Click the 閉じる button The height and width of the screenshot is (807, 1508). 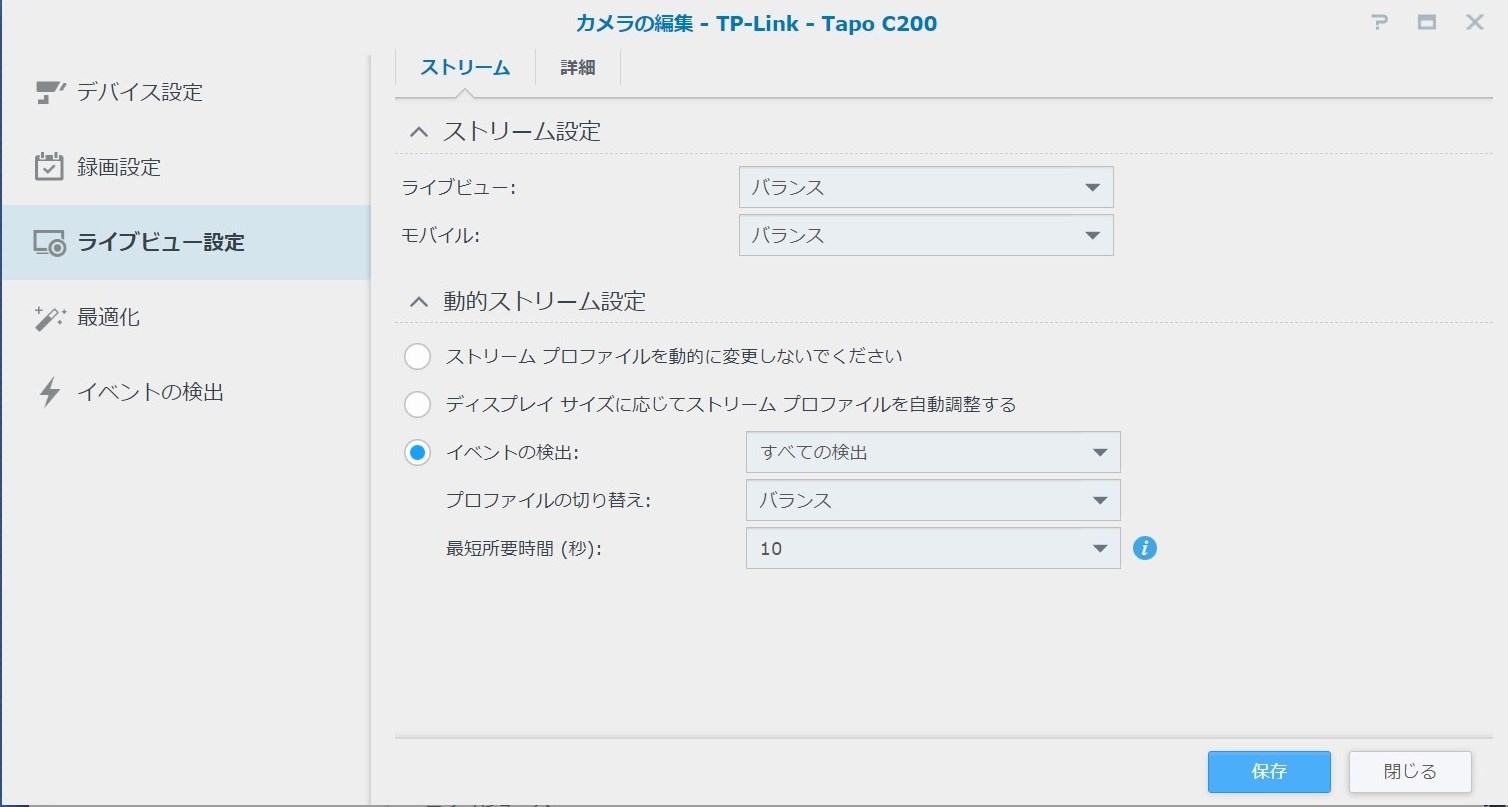1409,771
